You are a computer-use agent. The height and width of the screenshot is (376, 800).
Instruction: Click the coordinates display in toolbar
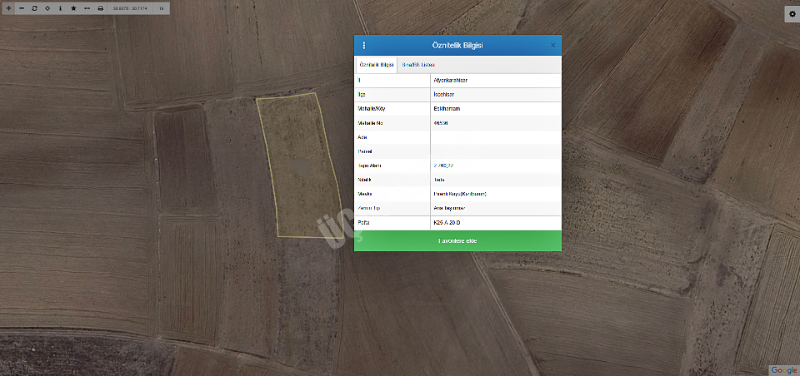(130, 8)
